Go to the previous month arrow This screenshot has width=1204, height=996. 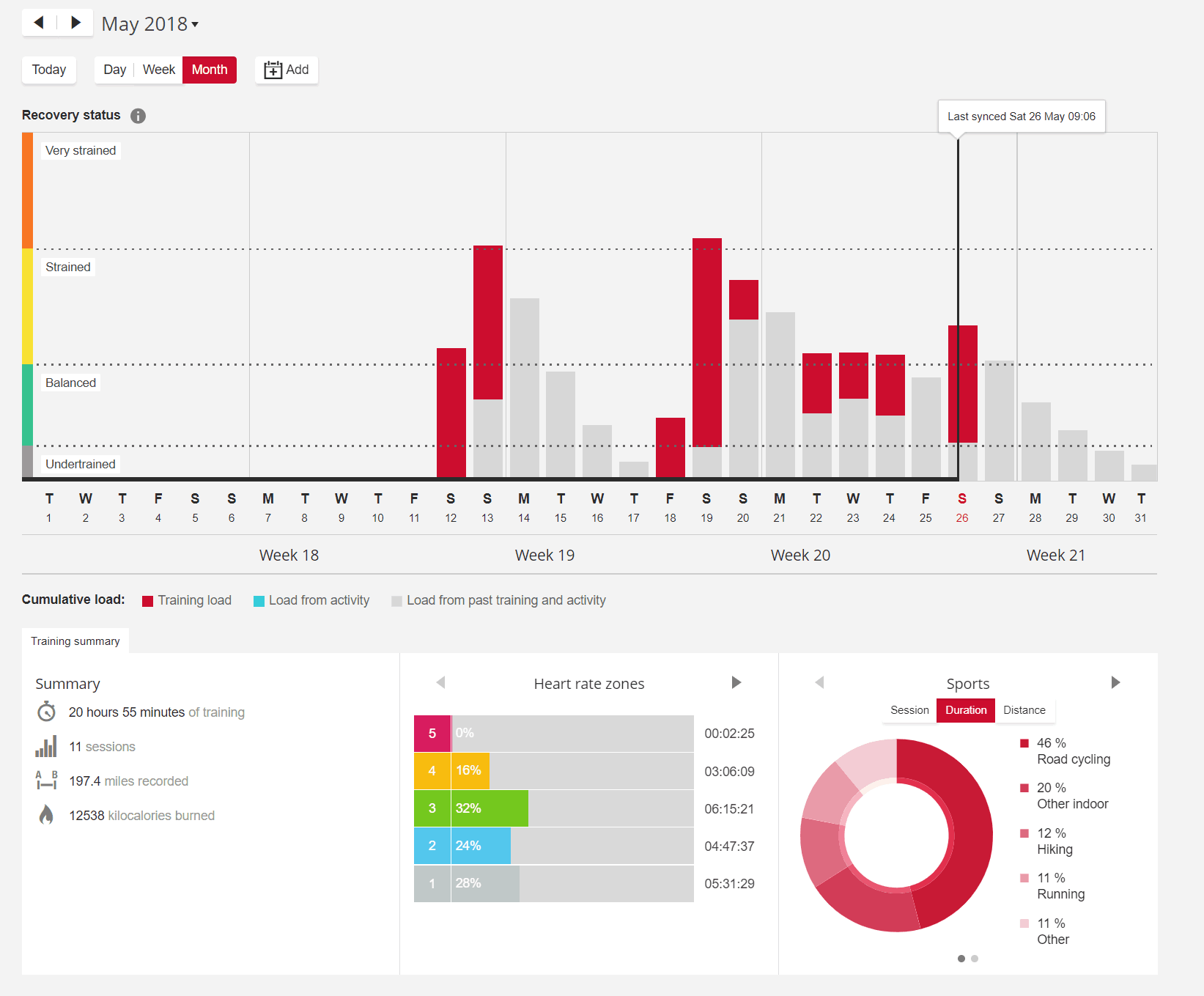[40, 23]
